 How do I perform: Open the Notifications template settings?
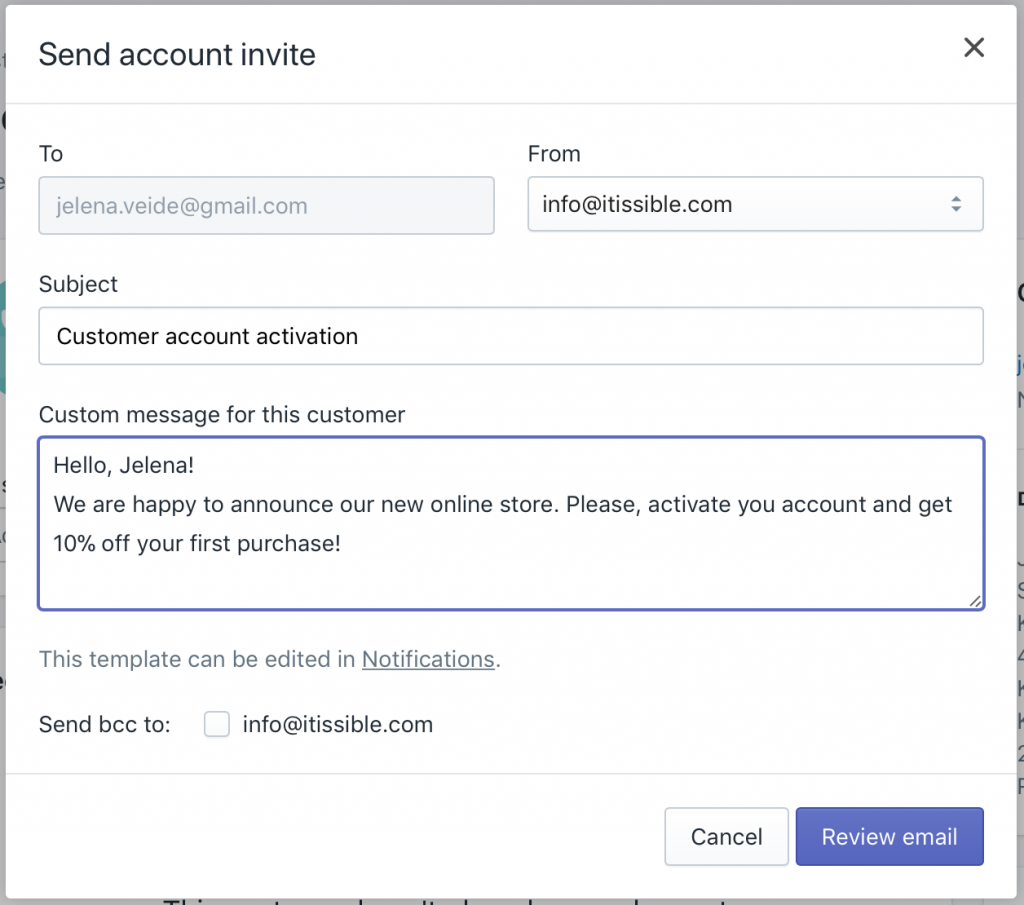pos(428,659)
